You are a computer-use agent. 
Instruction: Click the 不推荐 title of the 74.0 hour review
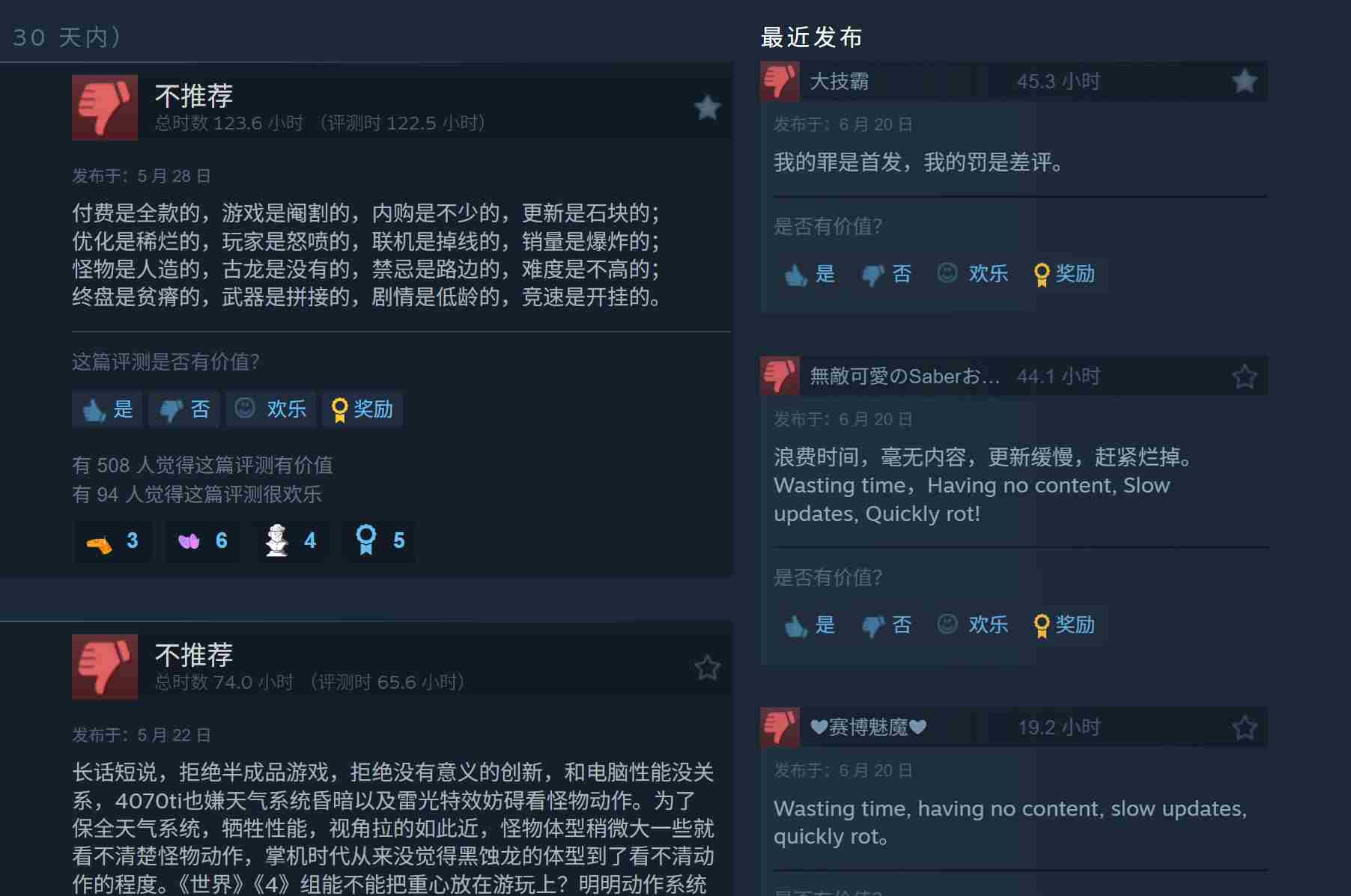click(x=194, y=655)
